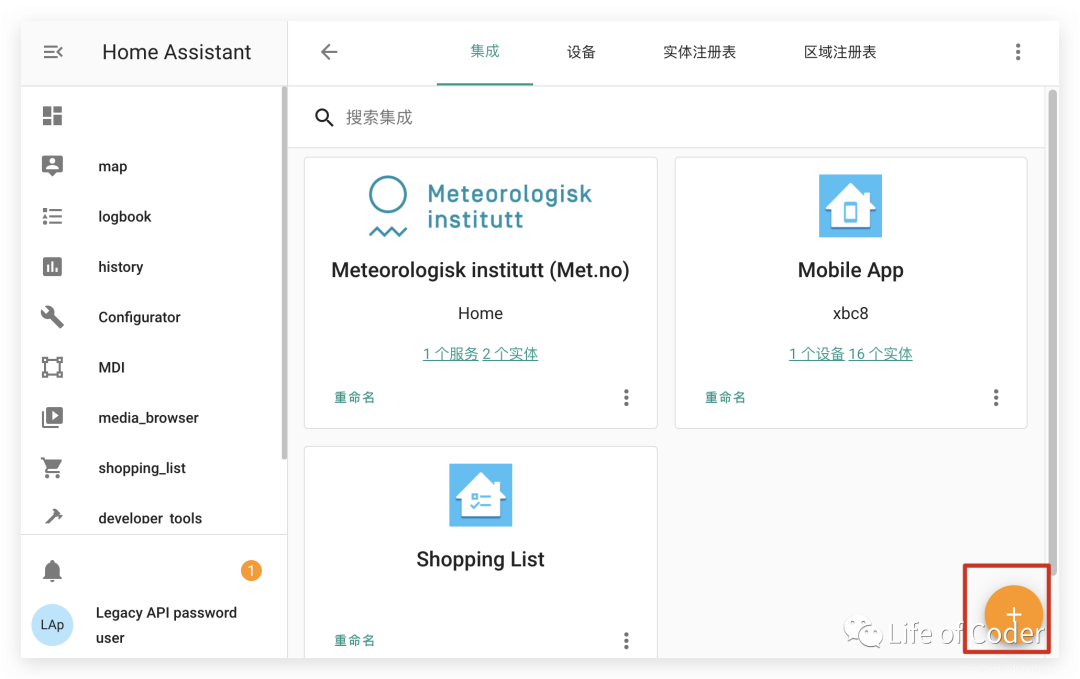The image size is (1080, 679).
Task: Switch to the 实体注册表 tab
Action: [x=699, y=52]
